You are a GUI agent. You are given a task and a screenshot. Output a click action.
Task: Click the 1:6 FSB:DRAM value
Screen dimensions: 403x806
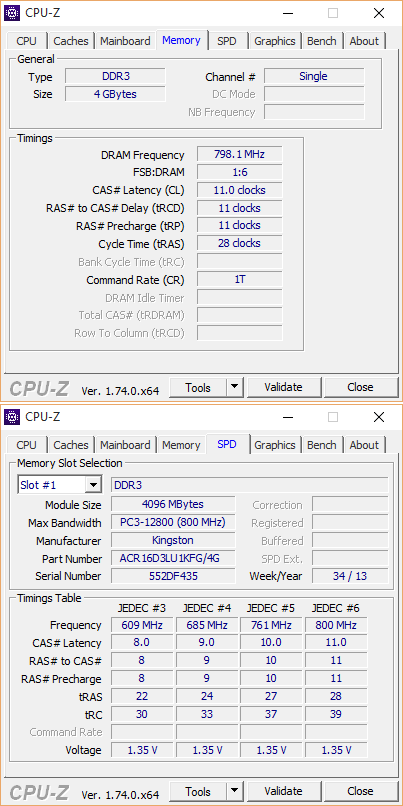pyautogui.click(x=240, y=172)
